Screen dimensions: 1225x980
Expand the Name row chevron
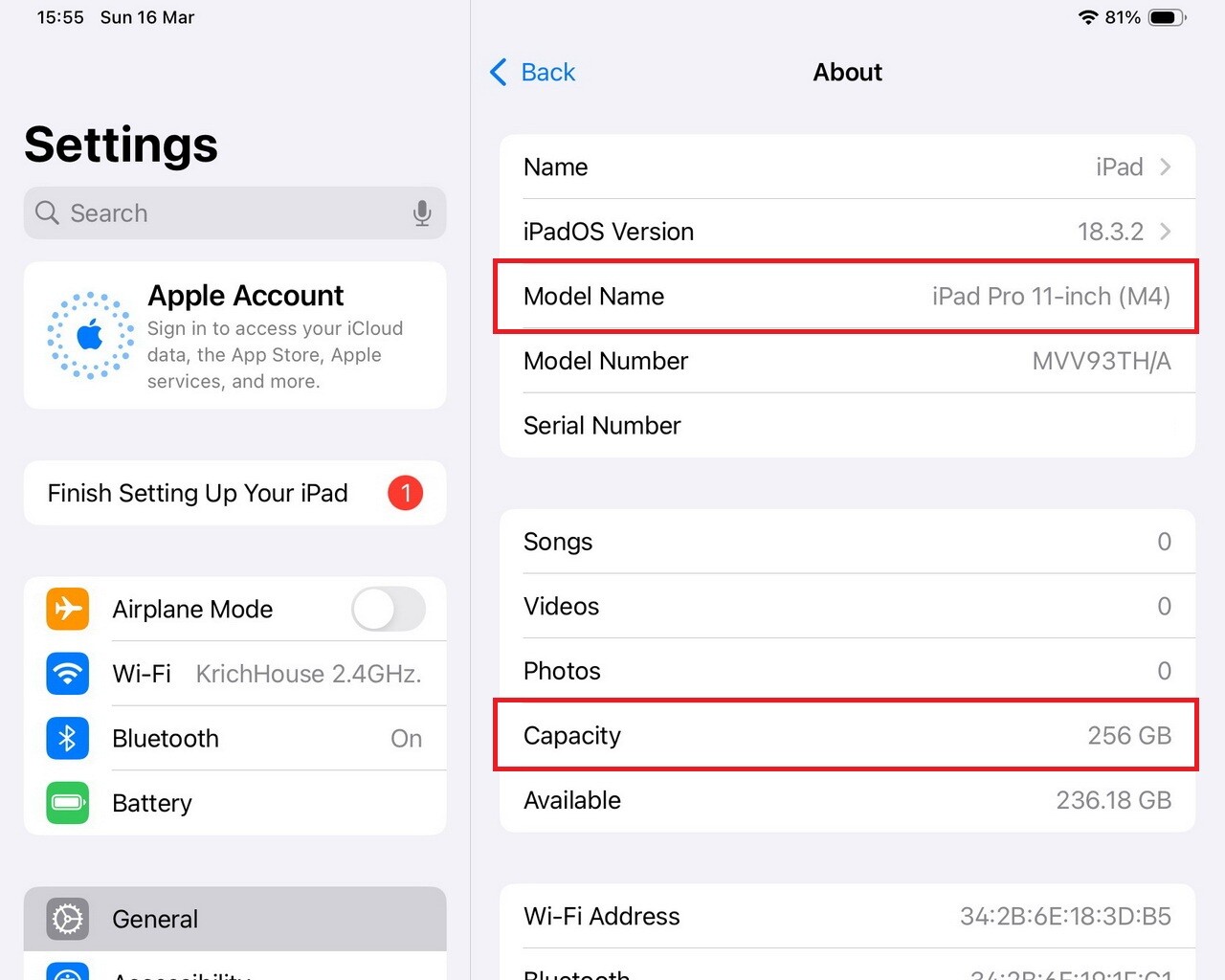click(1166, 167)
